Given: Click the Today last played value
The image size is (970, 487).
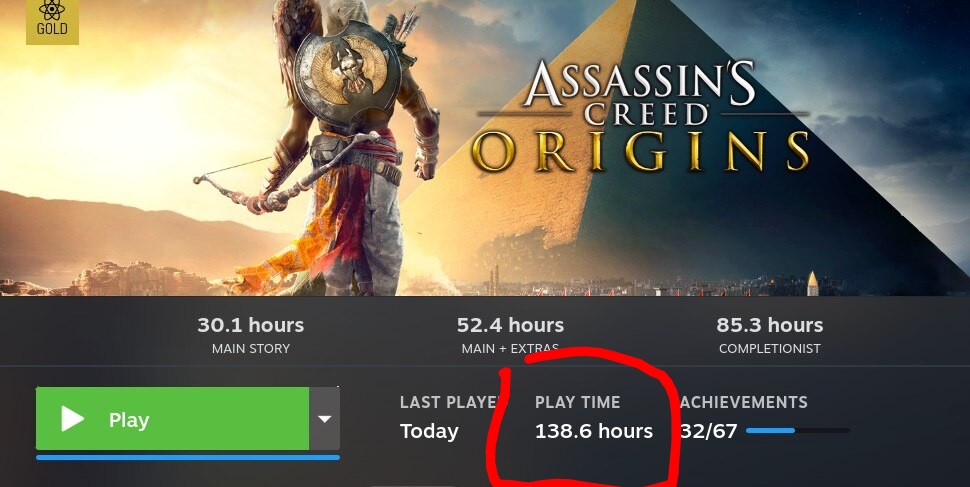Looking at the screenshot, I should pos(429,431).
